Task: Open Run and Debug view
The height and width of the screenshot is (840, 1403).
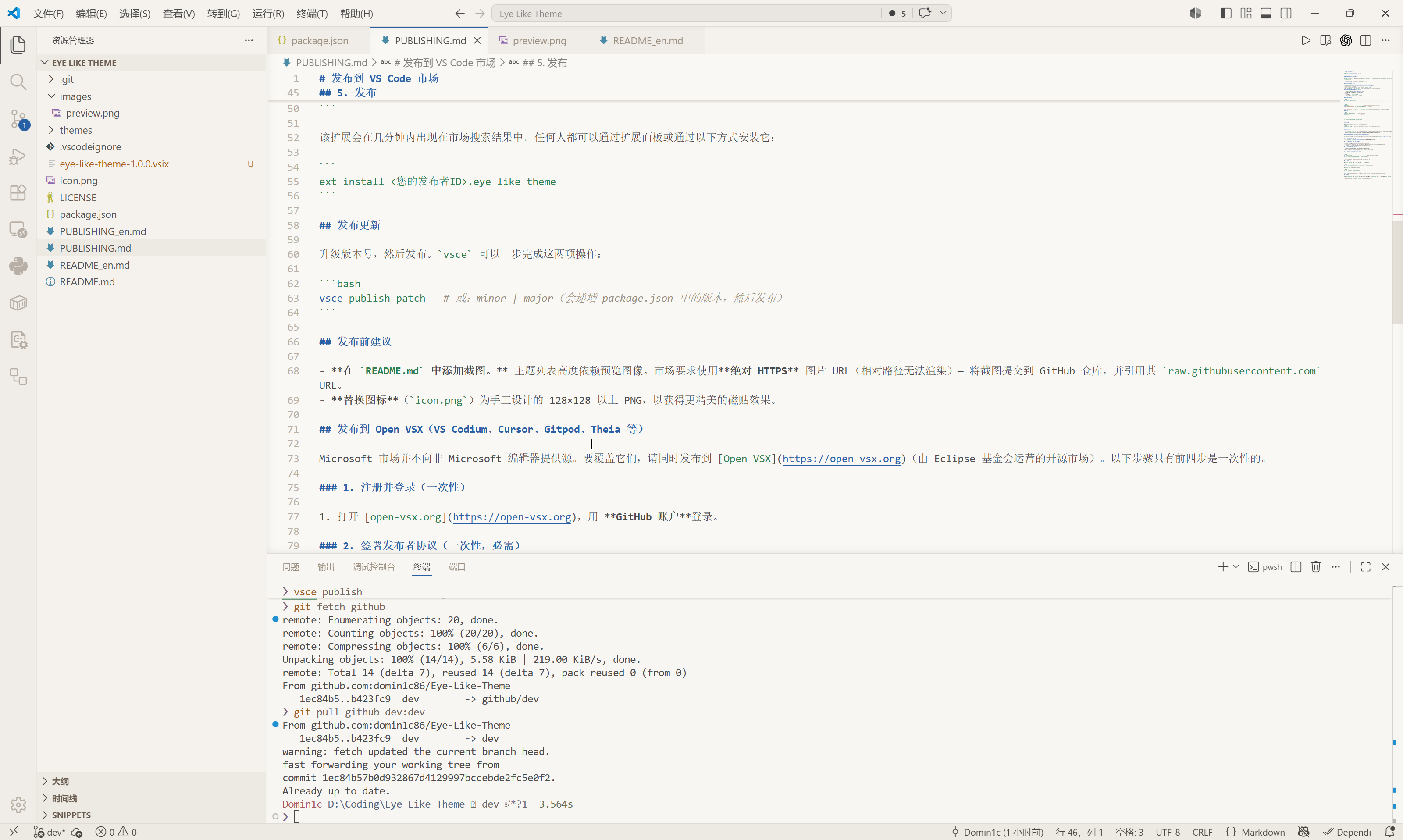Action: point(18,156)
